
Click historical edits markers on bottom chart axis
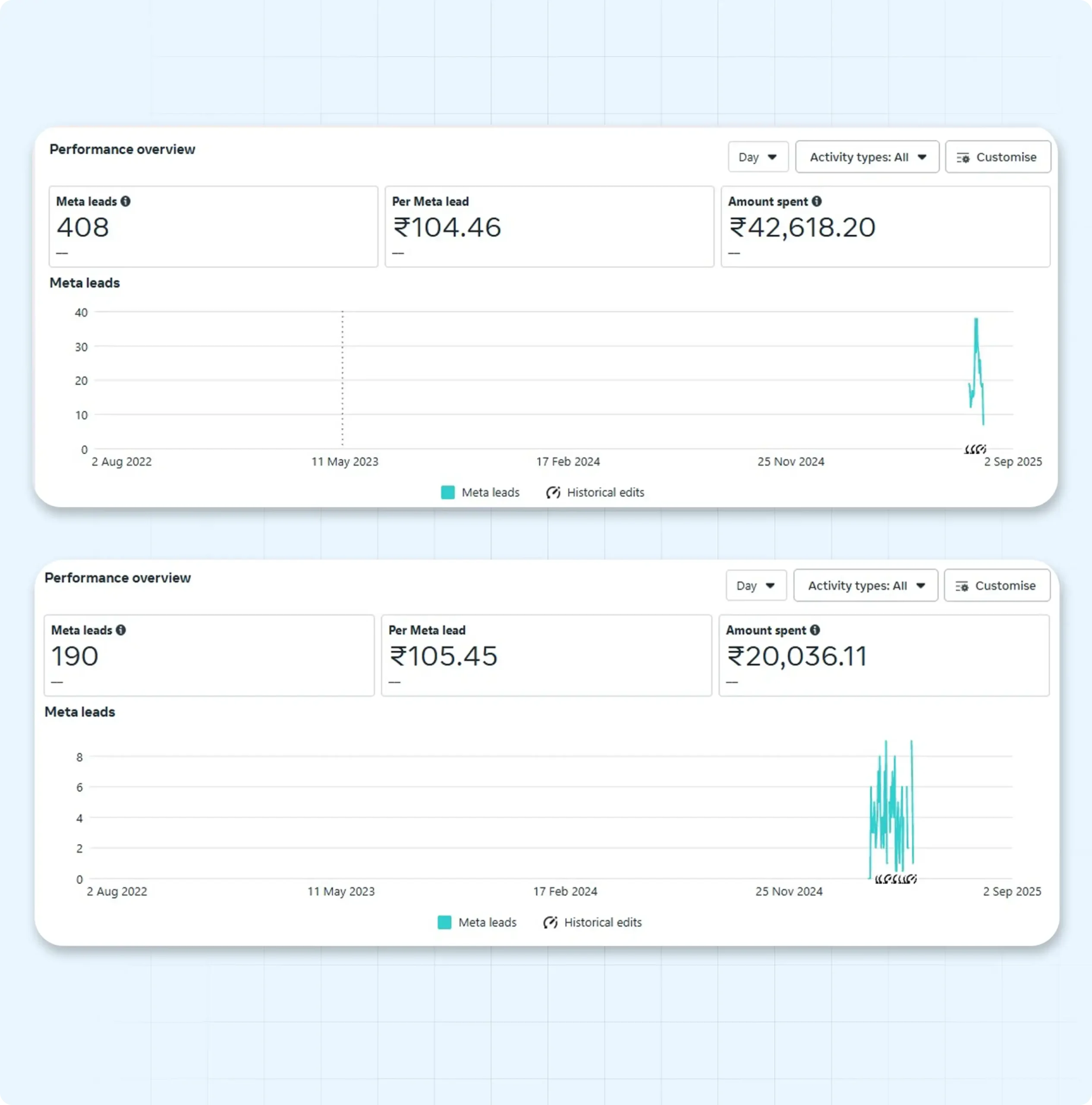click(x=895, y=878)
